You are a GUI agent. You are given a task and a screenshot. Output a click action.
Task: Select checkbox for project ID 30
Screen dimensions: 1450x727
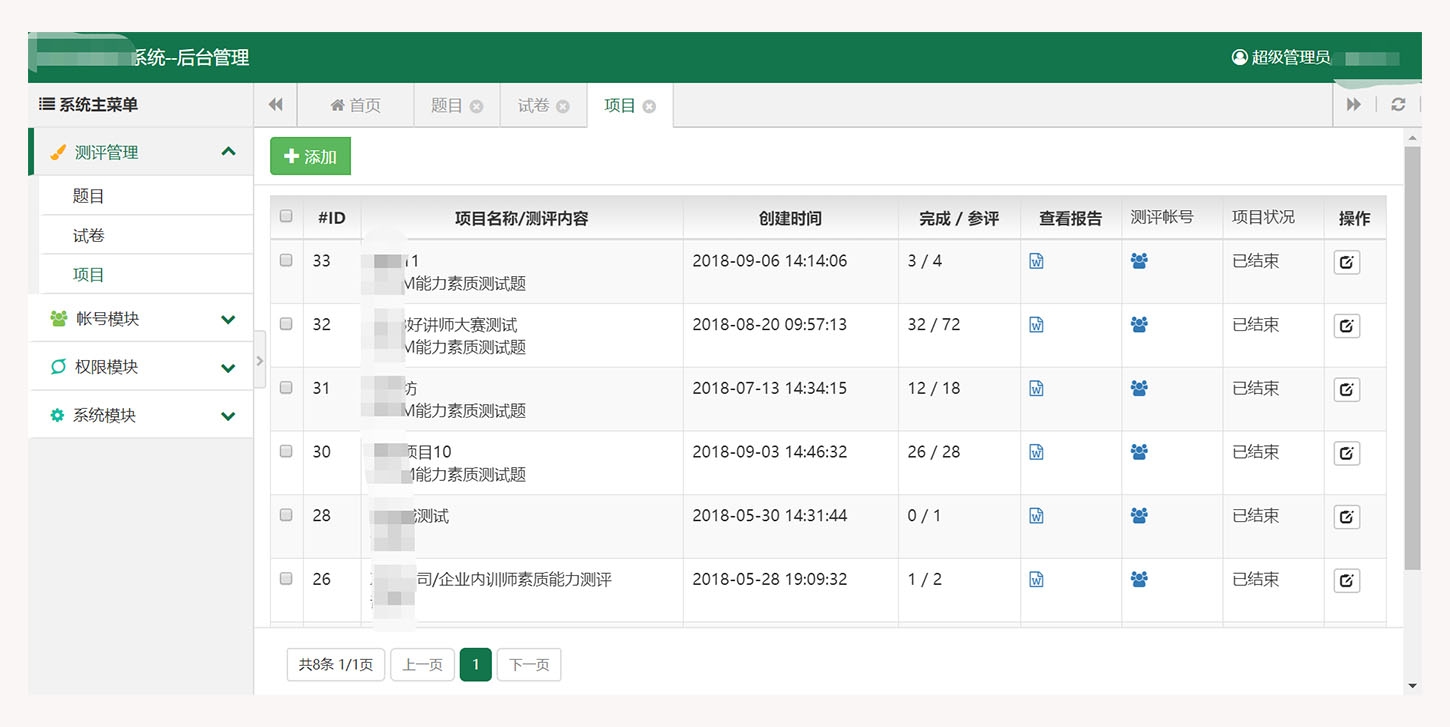[286, 451]
